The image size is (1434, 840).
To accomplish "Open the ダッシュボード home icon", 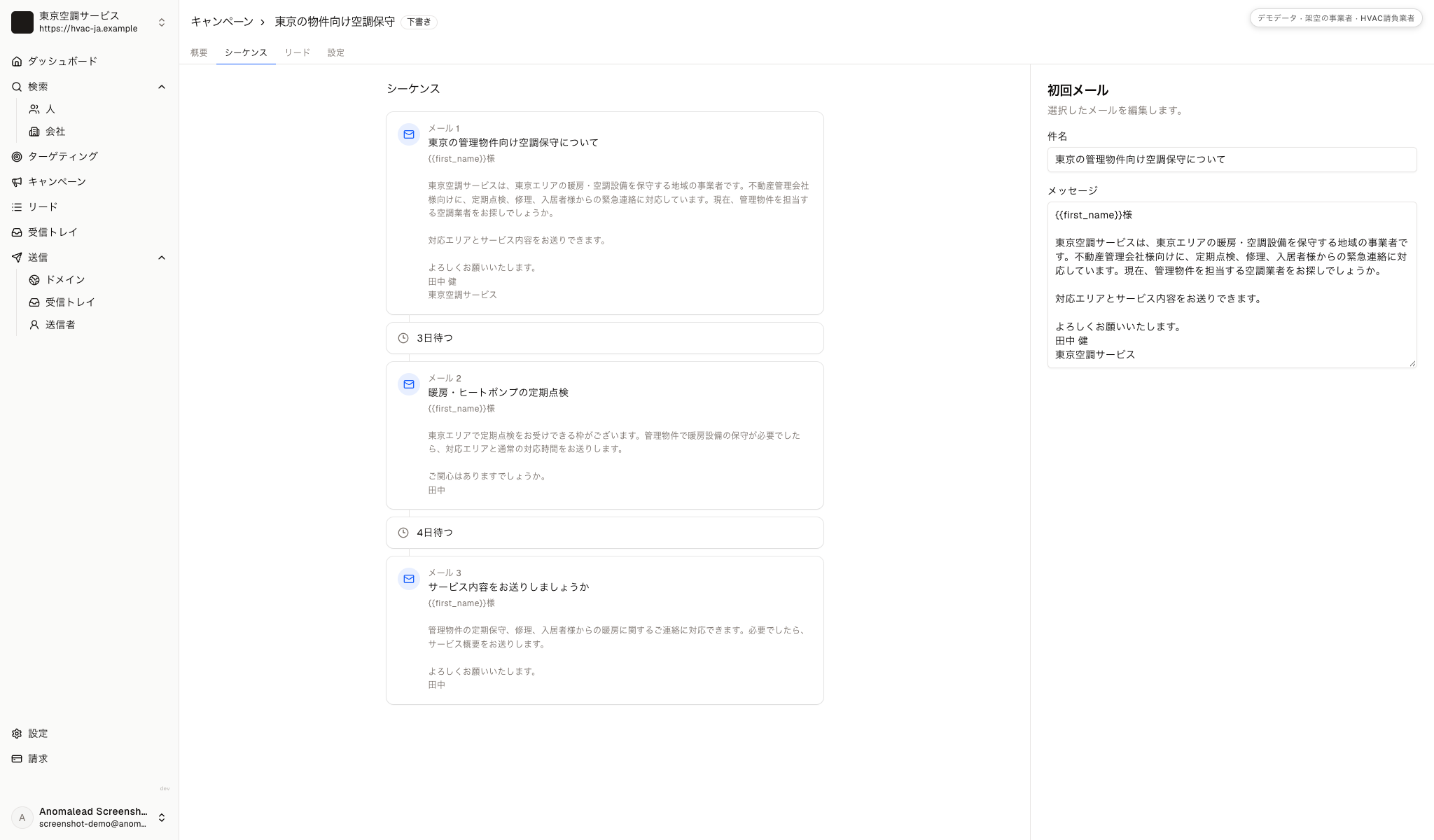I will (x=17, y=62).
